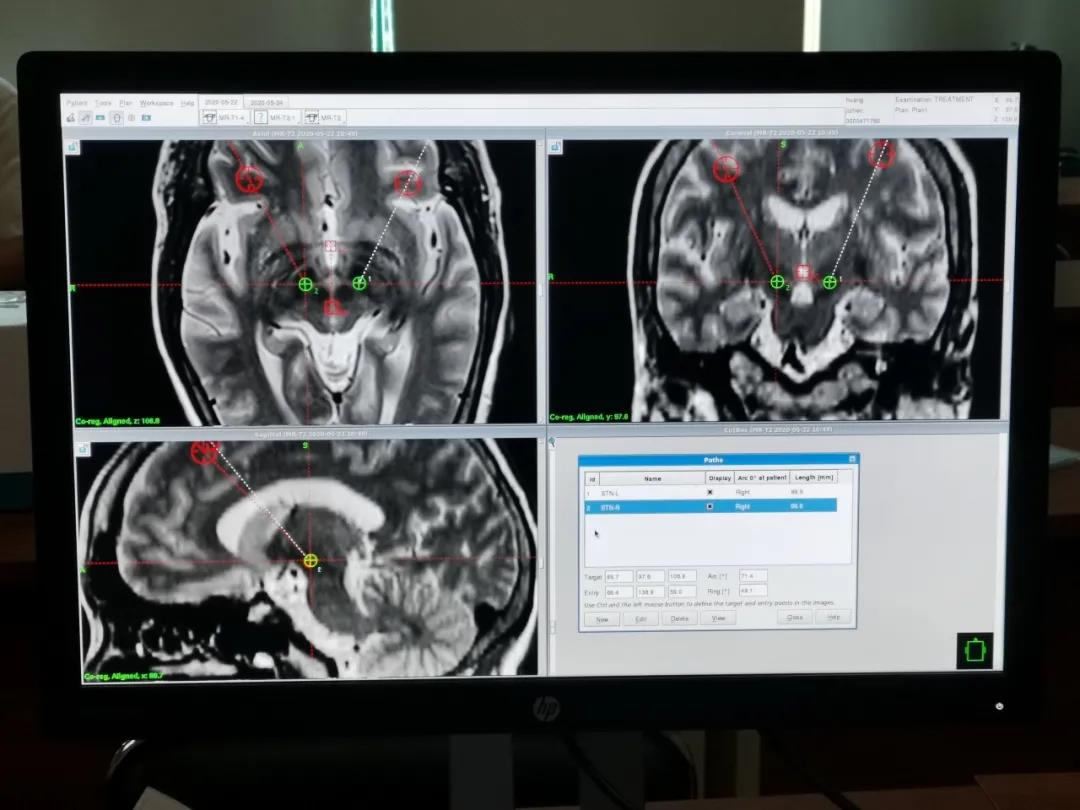Click the lock icon in Sagittal view
This screenshot has height=810, width=1080.
click(83, 449)
